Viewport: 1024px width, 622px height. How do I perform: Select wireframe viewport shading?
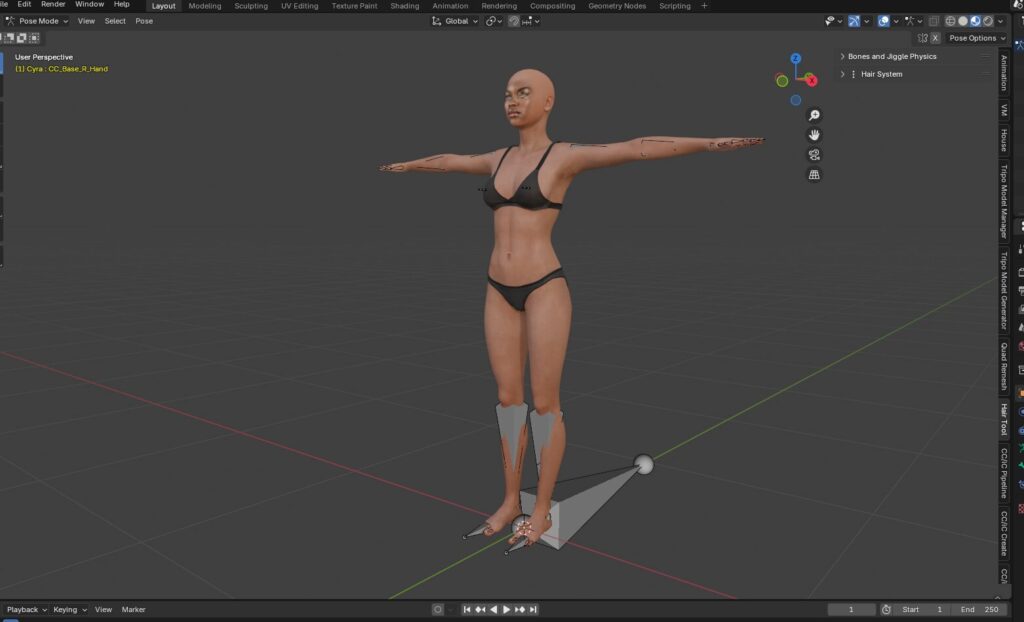pyautogui.click(x=950, y=21)
